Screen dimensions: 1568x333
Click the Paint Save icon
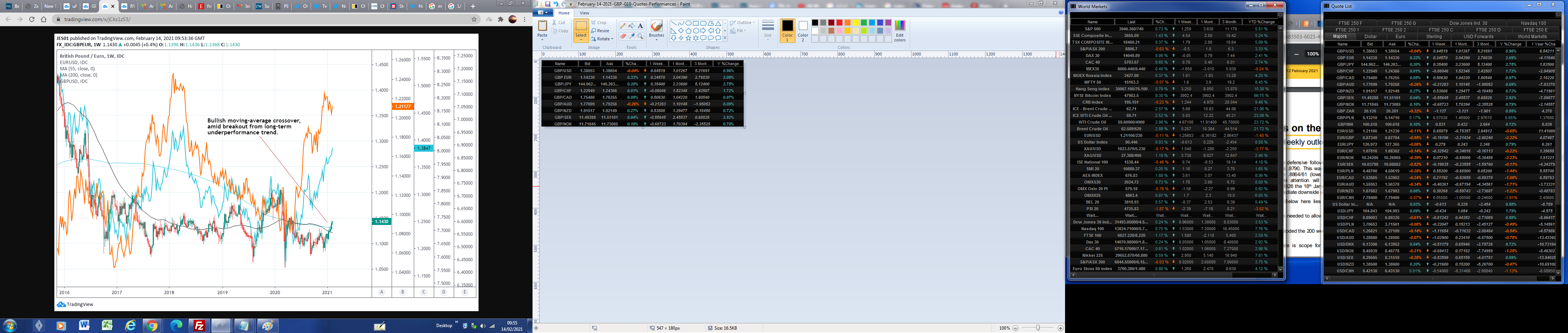pyautogui.click(x=548, y=4)
